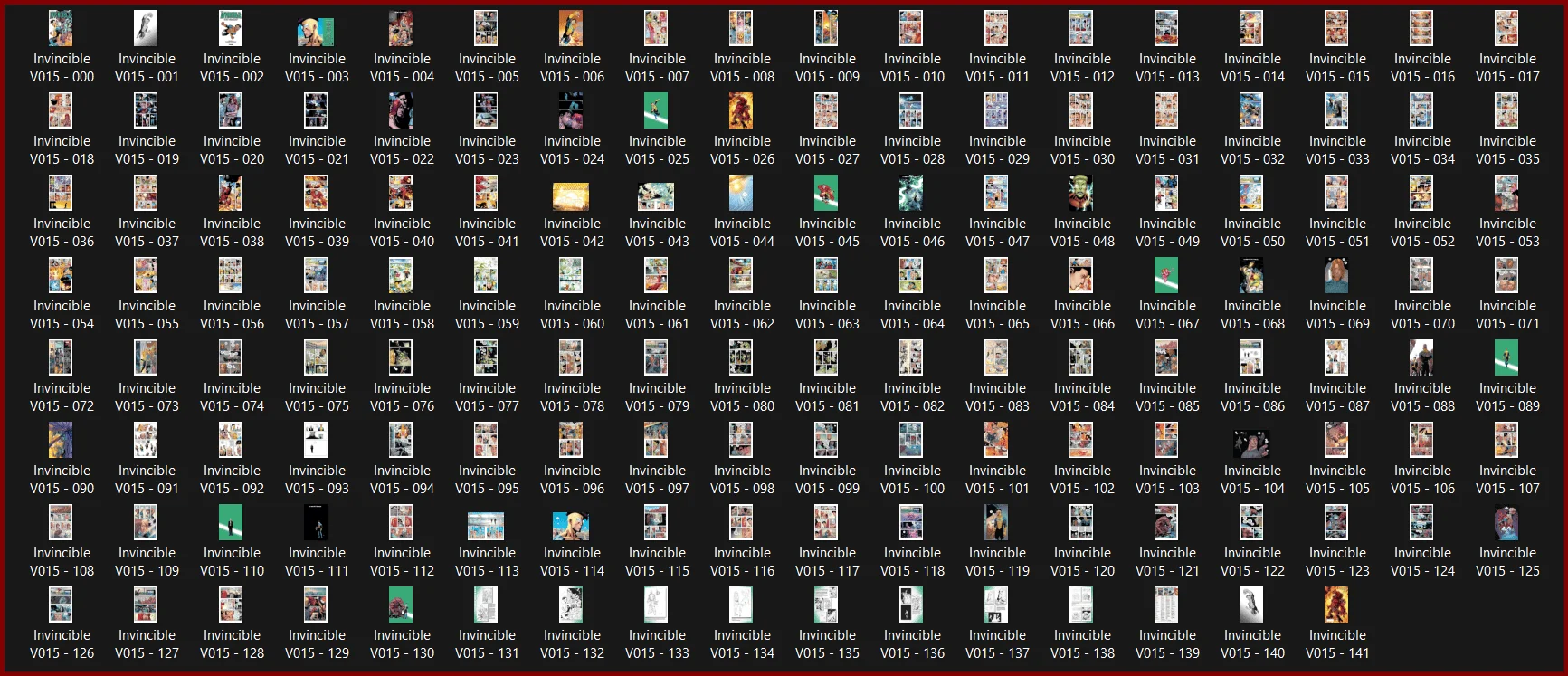The width and height of the screenshot is (1568, 676).
Task: Select the file name "Invincible V015 - 035"
Action: pos(1507,150)
